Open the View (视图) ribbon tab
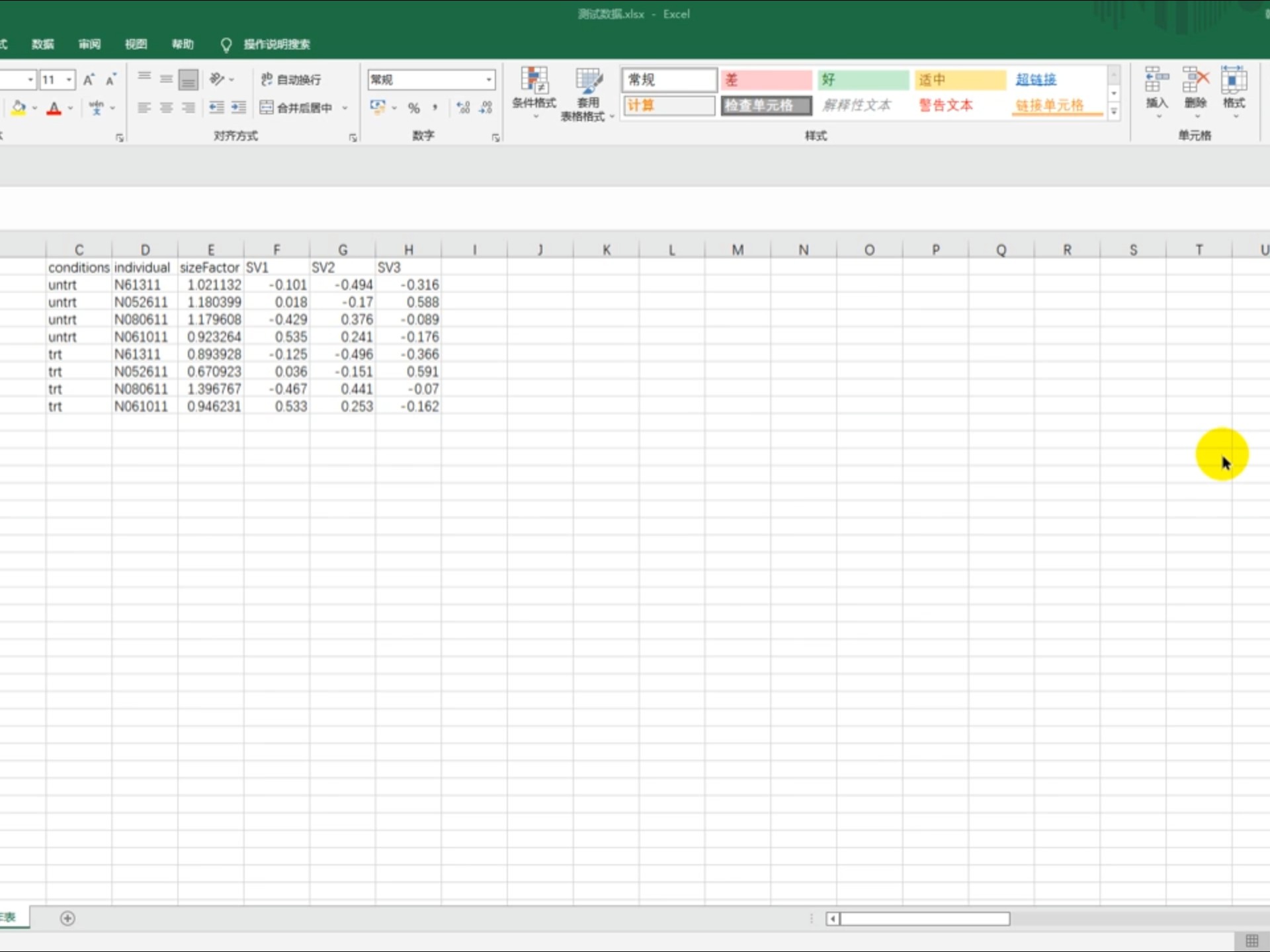The image size is (1270, 952). [136, 44]
